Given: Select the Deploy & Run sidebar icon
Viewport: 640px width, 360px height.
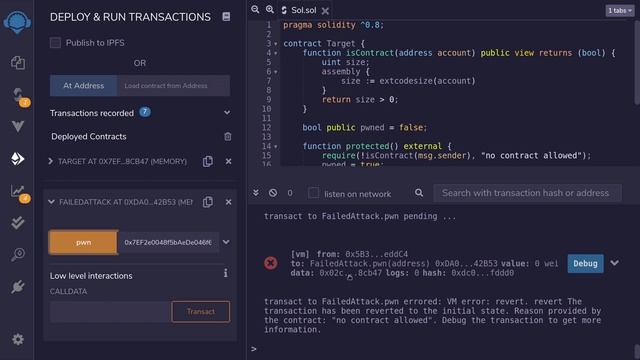Looking at the screenshot, I should [x=18, y=158].
